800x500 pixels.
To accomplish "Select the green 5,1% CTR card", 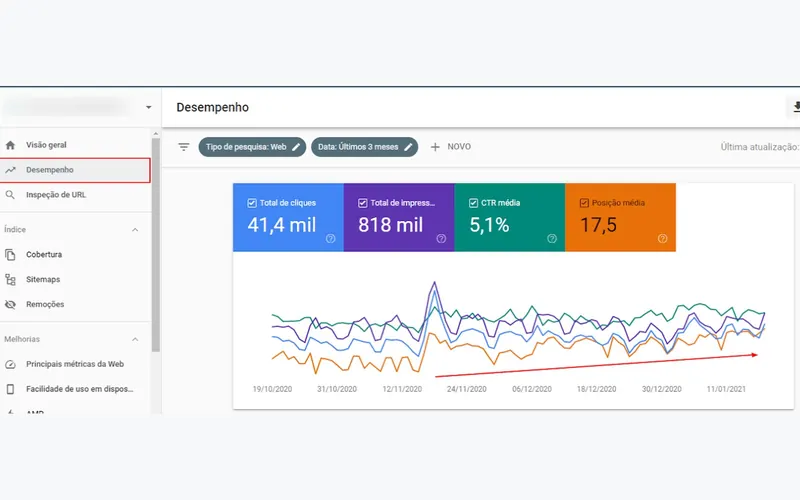I will click(510, 217).
